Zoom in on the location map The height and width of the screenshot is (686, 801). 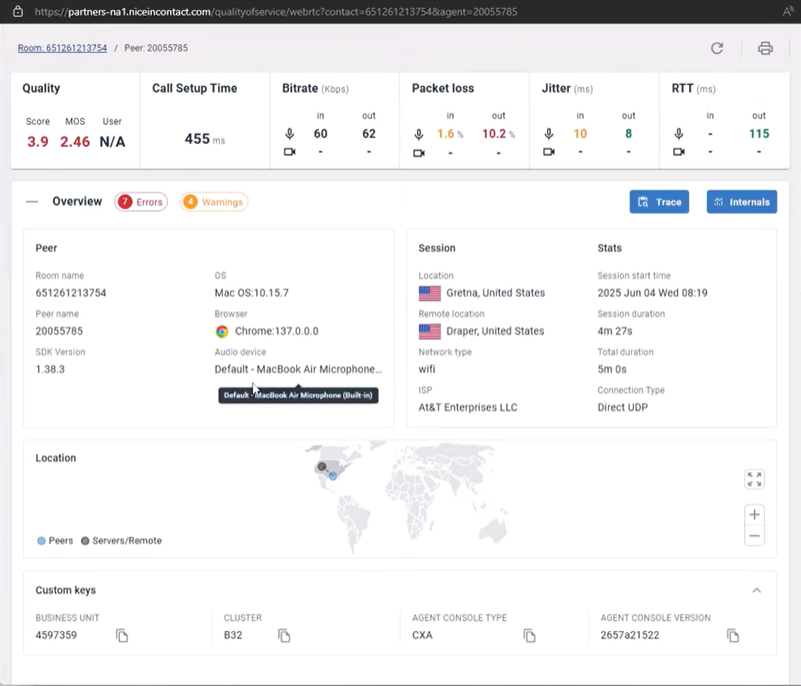point(755,514)
